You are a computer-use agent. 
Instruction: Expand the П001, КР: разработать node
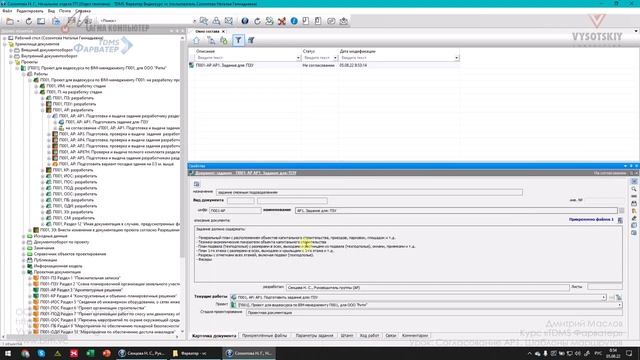tap(42, 170)
